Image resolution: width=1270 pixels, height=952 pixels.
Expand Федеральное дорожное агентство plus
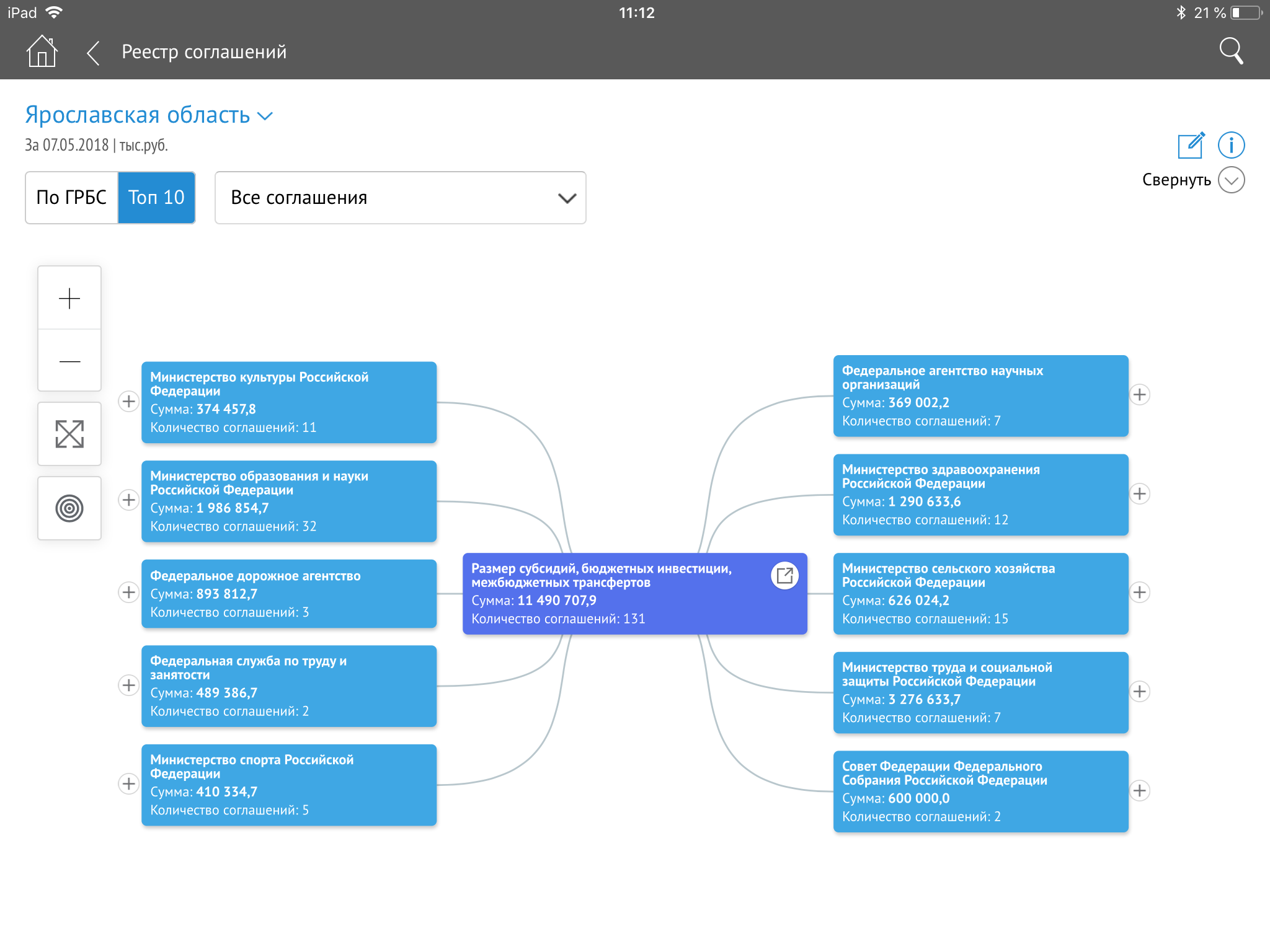point(128,592)
